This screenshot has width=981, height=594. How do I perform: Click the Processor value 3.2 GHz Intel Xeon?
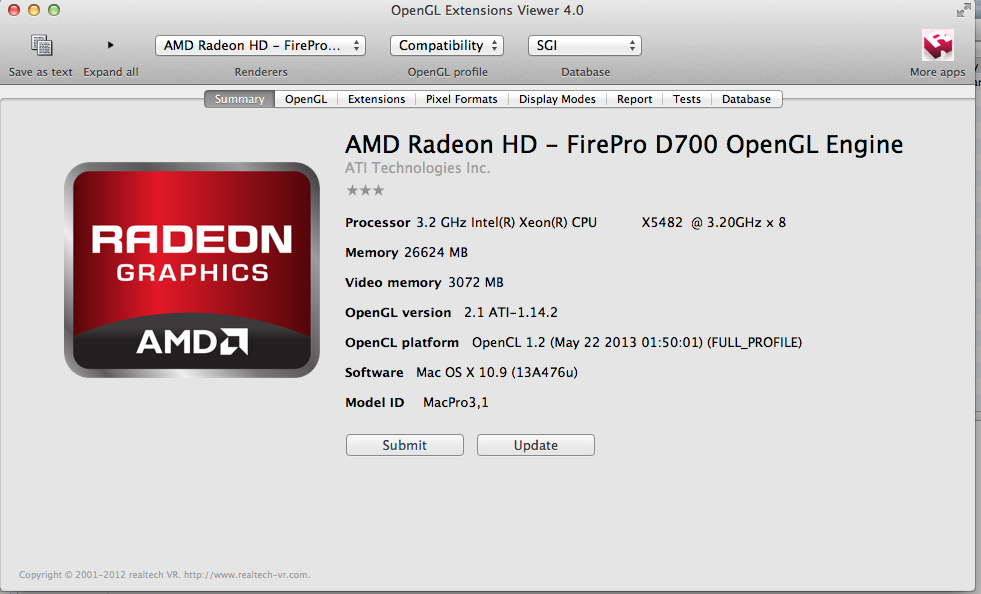tap(507, 222)
